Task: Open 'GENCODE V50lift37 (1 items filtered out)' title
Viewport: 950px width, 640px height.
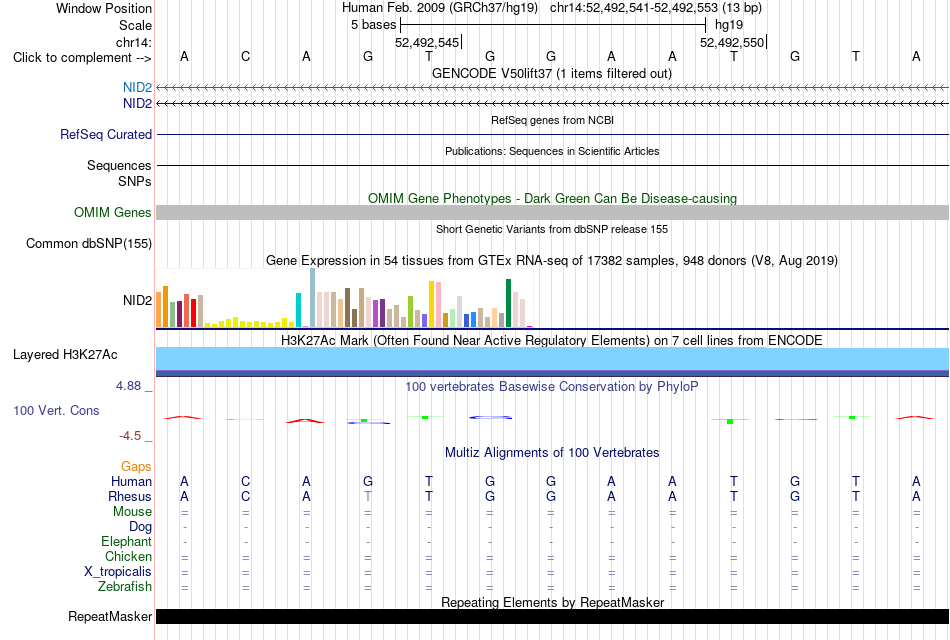Action: [x=552, y=73]
